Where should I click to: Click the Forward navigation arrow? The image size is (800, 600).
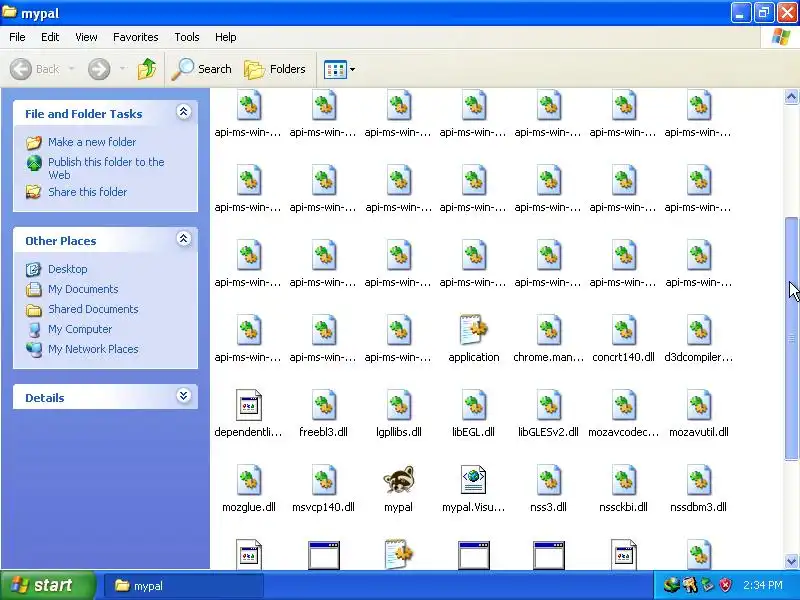tap(99, 69)
